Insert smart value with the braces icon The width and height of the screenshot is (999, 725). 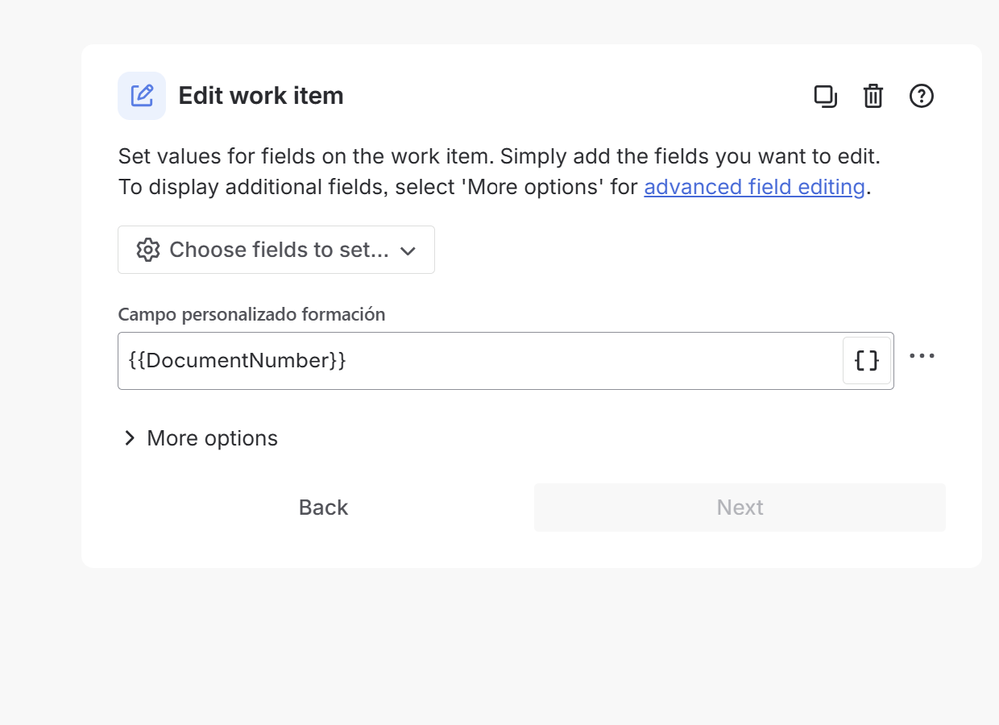[x=866, y=361]
